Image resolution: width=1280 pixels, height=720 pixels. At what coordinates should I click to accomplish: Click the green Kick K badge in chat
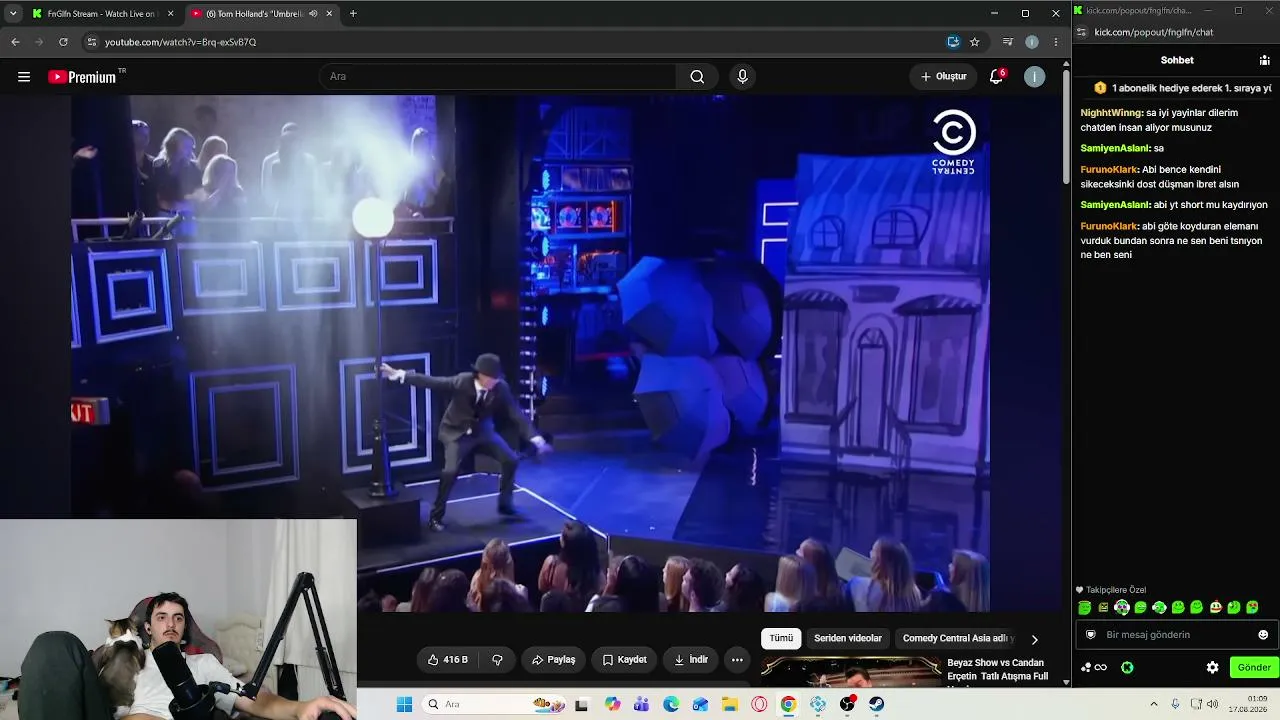click(x=1127, y=668)
